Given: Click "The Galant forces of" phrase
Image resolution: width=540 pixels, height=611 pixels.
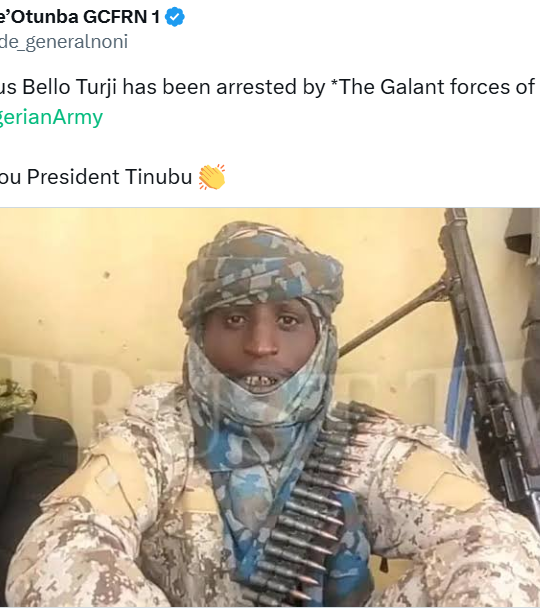Looking at the screenshot, I should click(438, 87).
